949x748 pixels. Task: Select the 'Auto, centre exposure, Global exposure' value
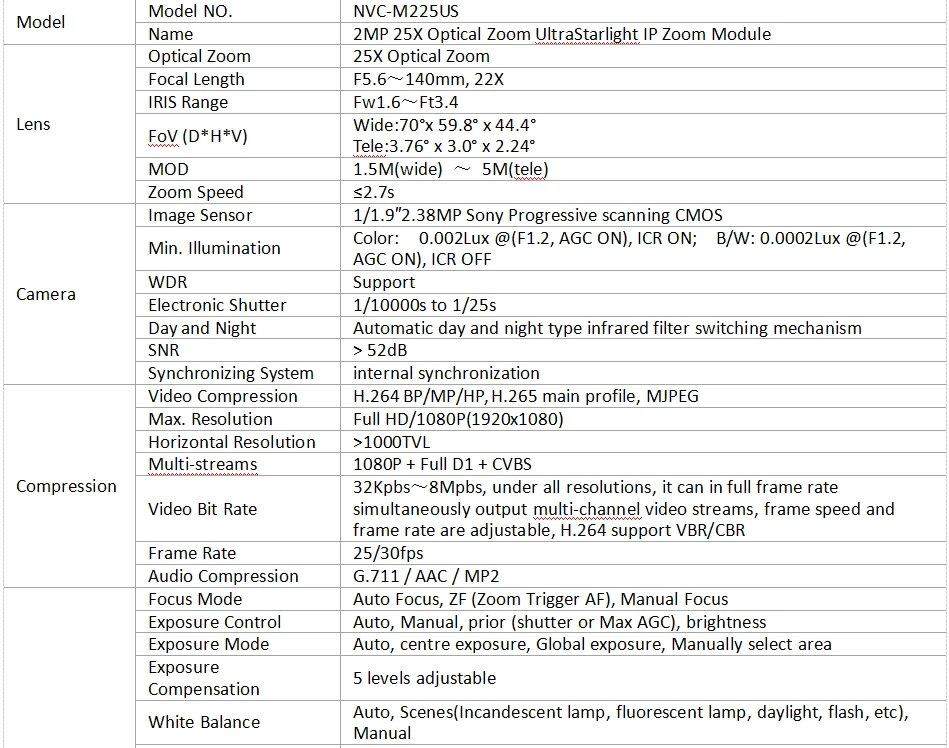click(507, 645)
